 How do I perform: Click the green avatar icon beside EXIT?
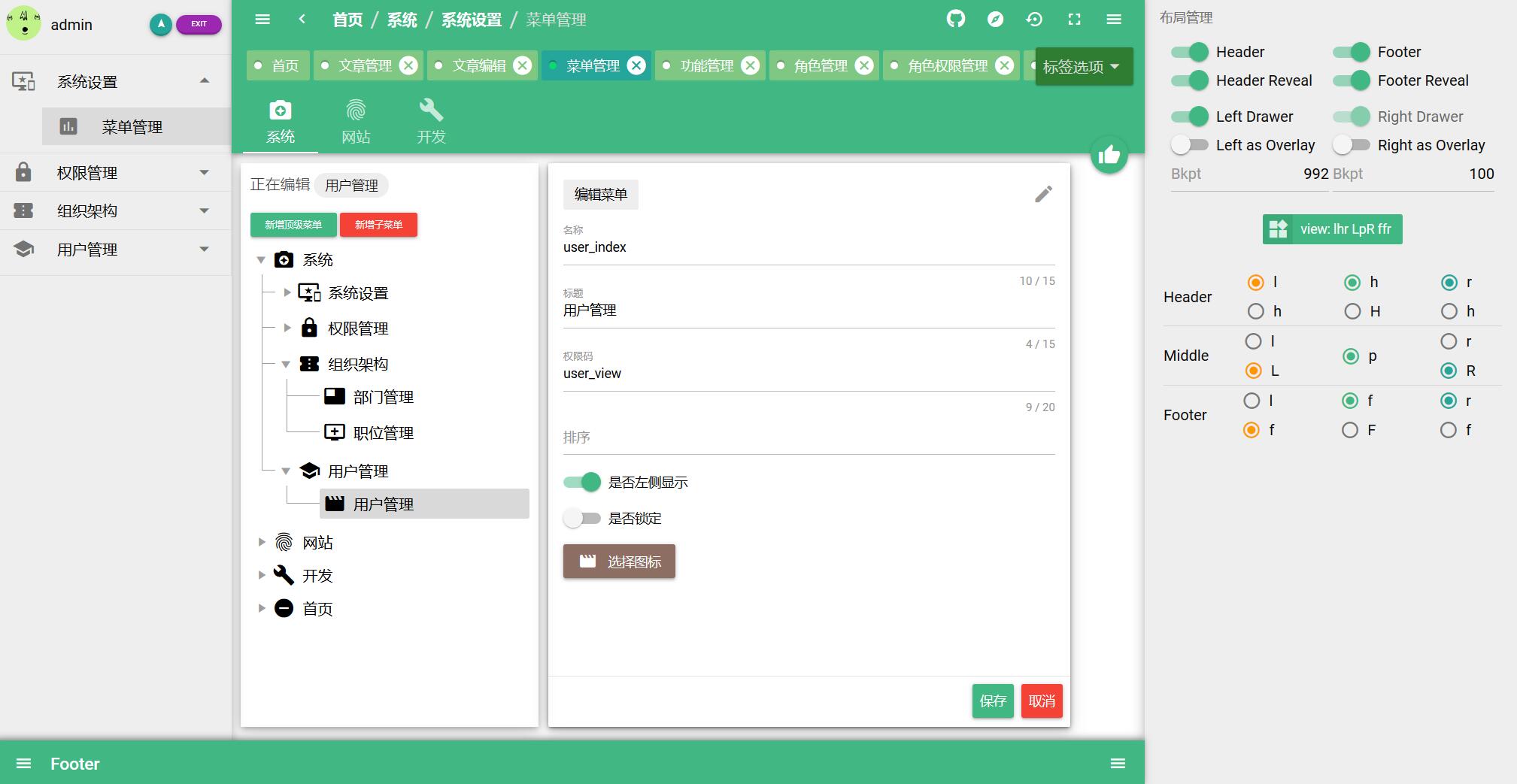pyautogui.click(x=160, y=24)
